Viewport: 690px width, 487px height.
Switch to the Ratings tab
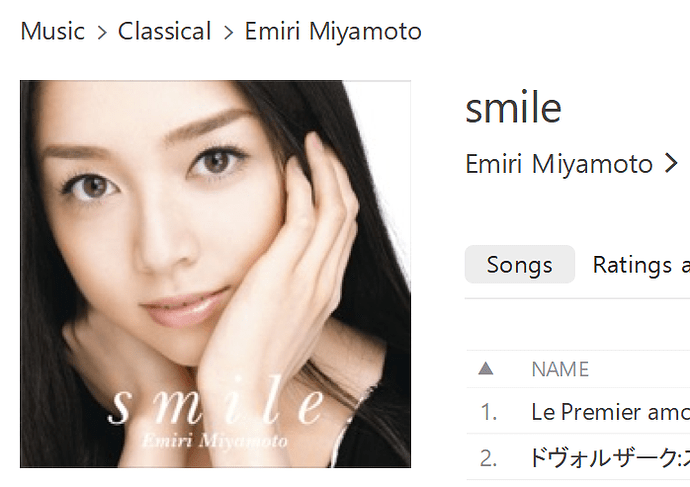pyautogui.click(x=641, y=264)
